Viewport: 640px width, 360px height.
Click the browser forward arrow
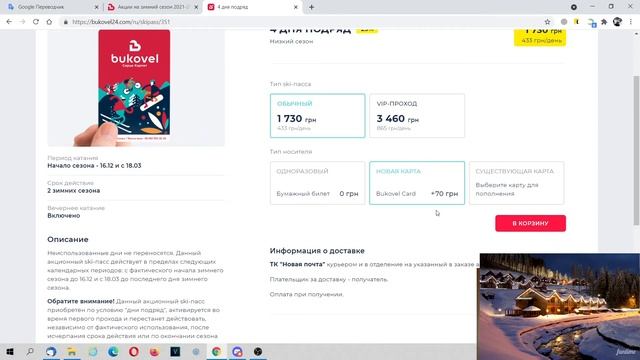pyautogui.click(x=22, y=22)
